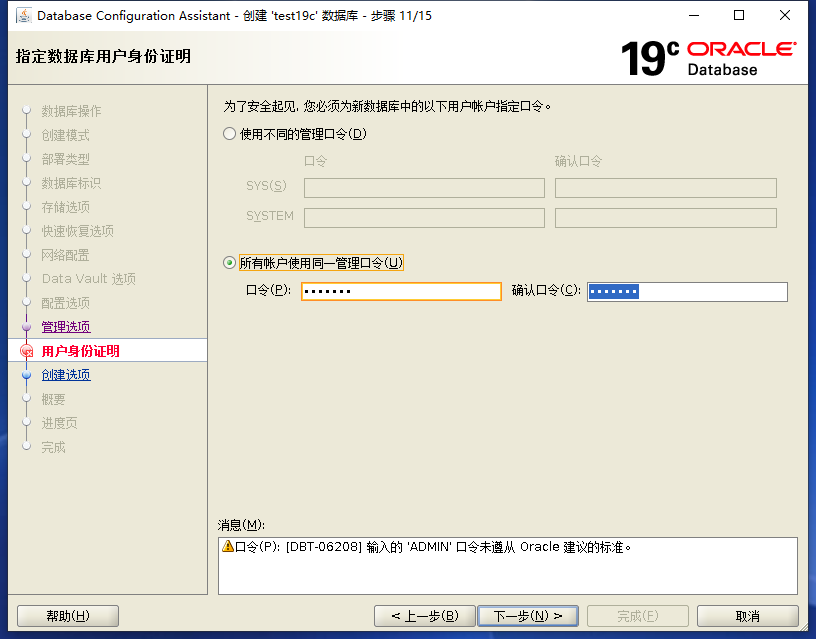Click the SYSTEM account label
This screenshot has width=816, height=639.
point(270,216)
